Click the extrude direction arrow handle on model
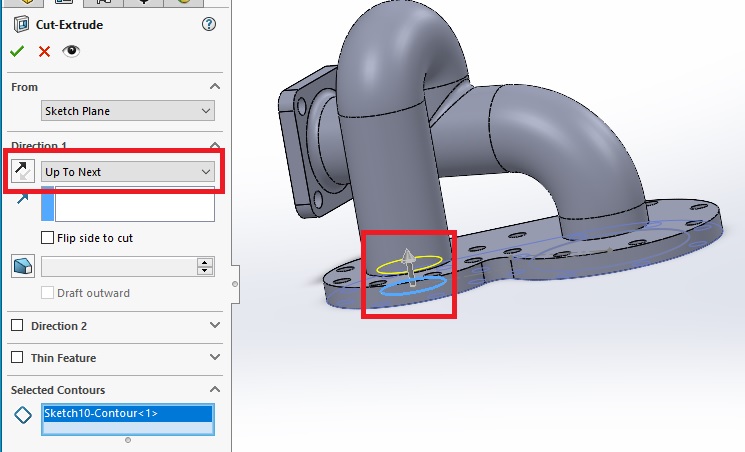 (x=409, y=265)
